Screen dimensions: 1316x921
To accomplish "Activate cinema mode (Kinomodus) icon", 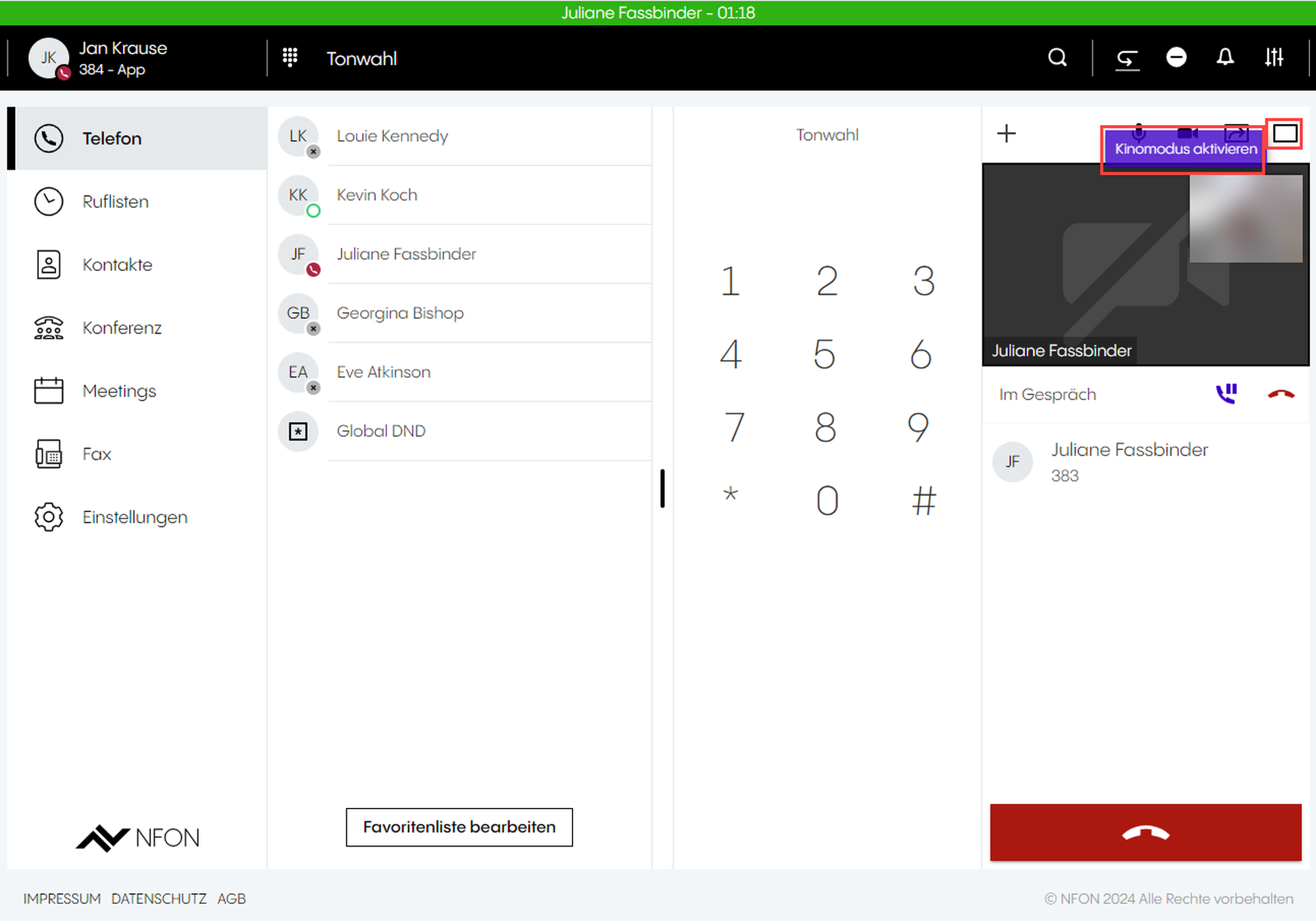I will (1284, 134).
